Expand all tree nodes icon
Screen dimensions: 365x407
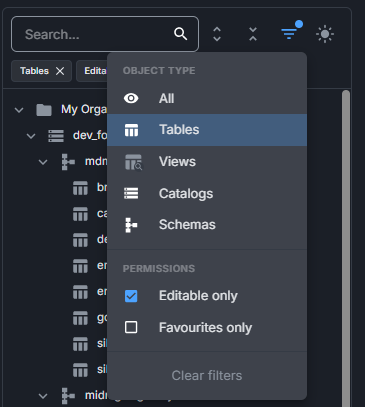[x=217, y=34]
